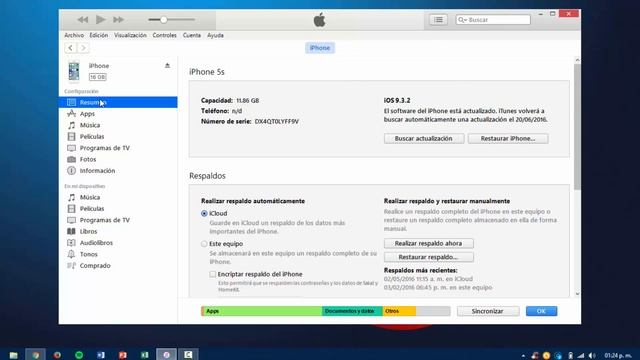Click the volume icon in system tray
The width and height of the screenshot is (640, 360).
(x=592, y=356)
